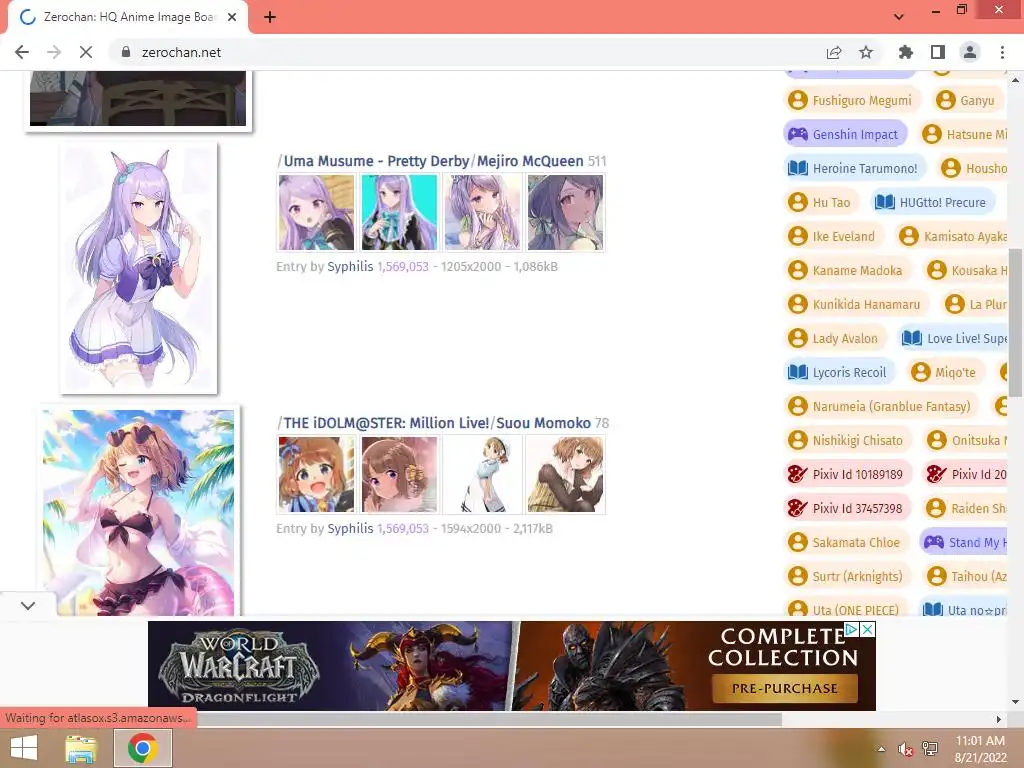Viewport: 1024px width, 768px height.
Task: Open Pixiv Id 10189189 artist tag
Action: [x=847, y=473]
